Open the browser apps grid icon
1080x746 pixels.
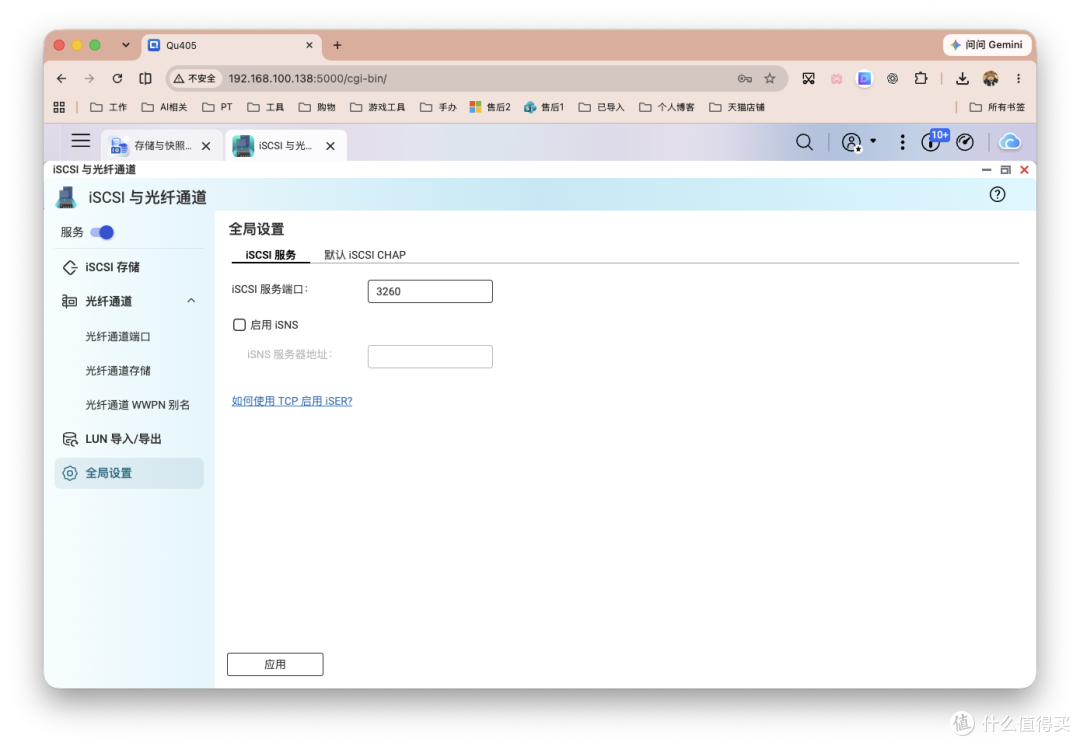pyautogui.click(x=59, y=107)
